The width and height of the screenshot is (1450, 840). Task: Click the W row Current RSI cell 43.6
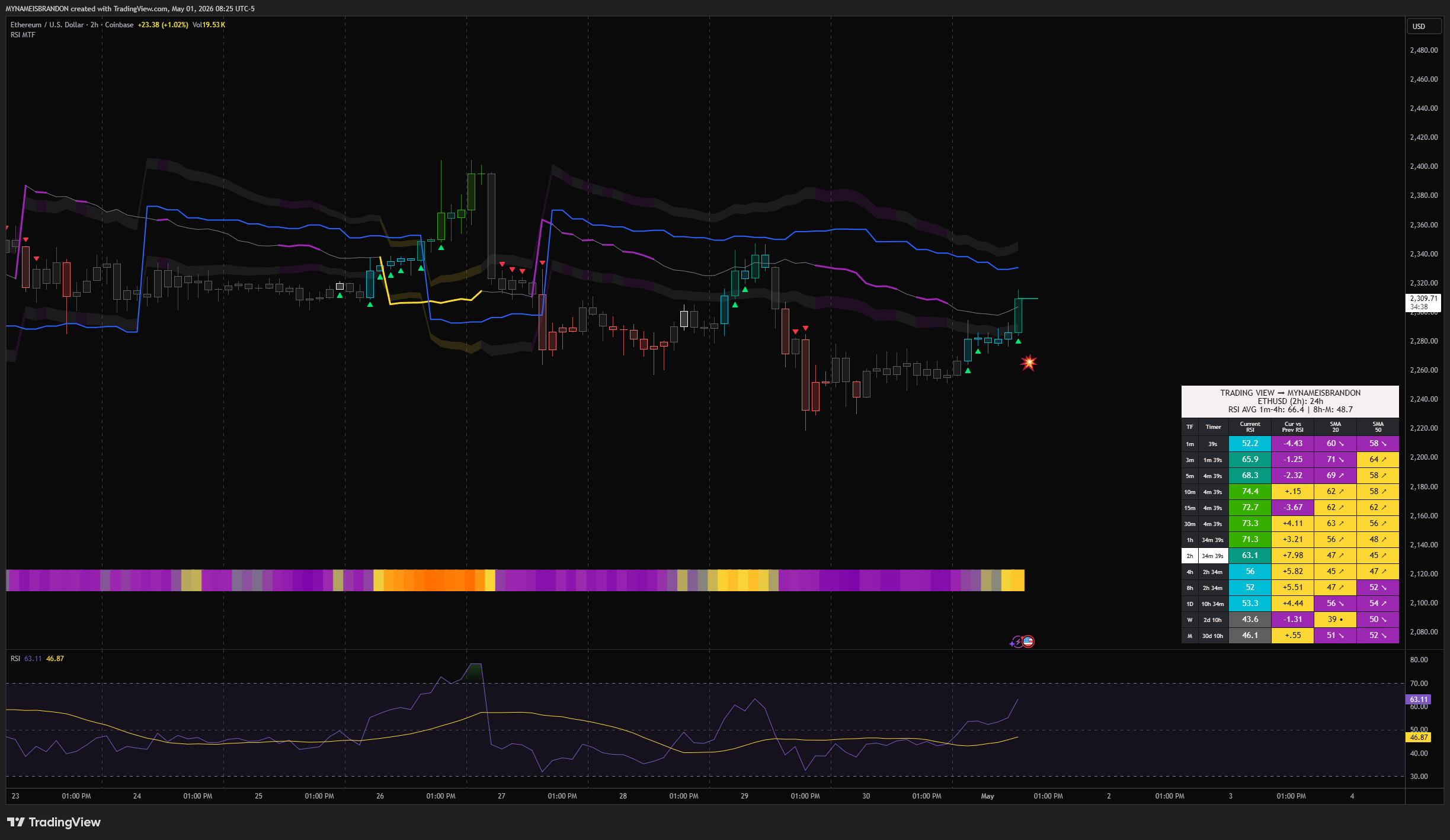point(1250,620)
